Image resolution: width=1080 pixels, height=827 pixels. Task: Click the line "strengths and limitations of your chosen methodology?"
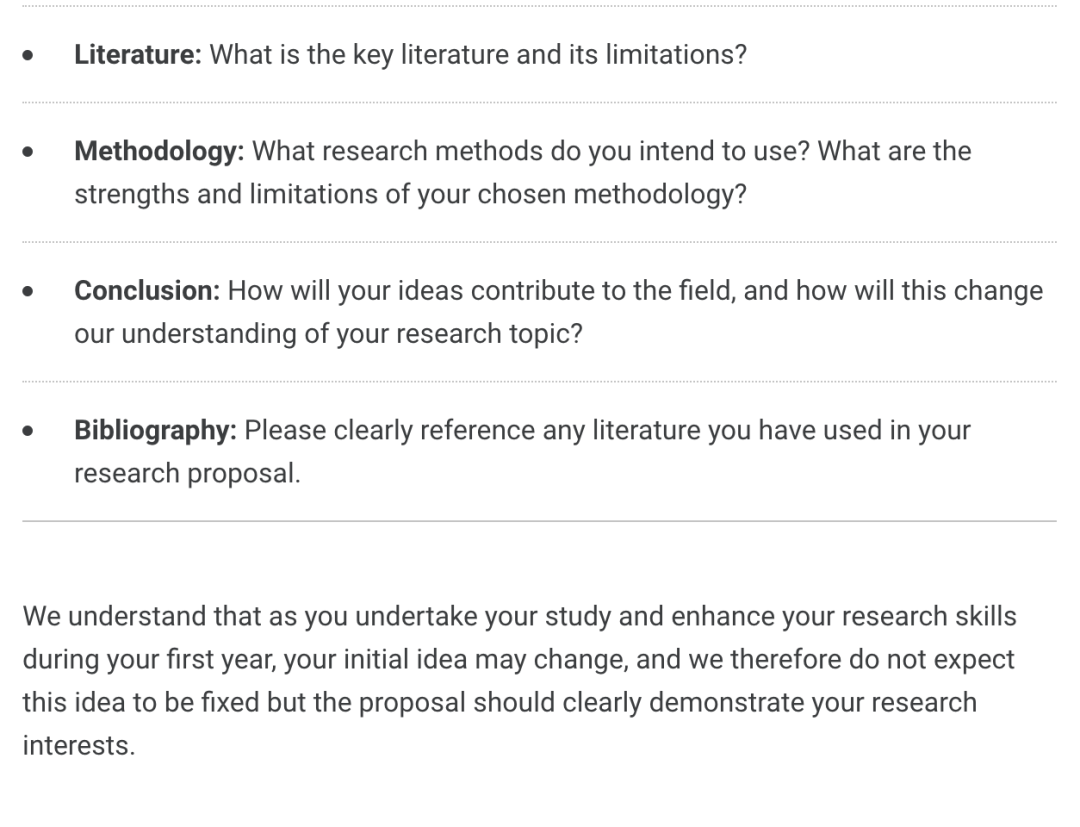click(x=410, y=194)
